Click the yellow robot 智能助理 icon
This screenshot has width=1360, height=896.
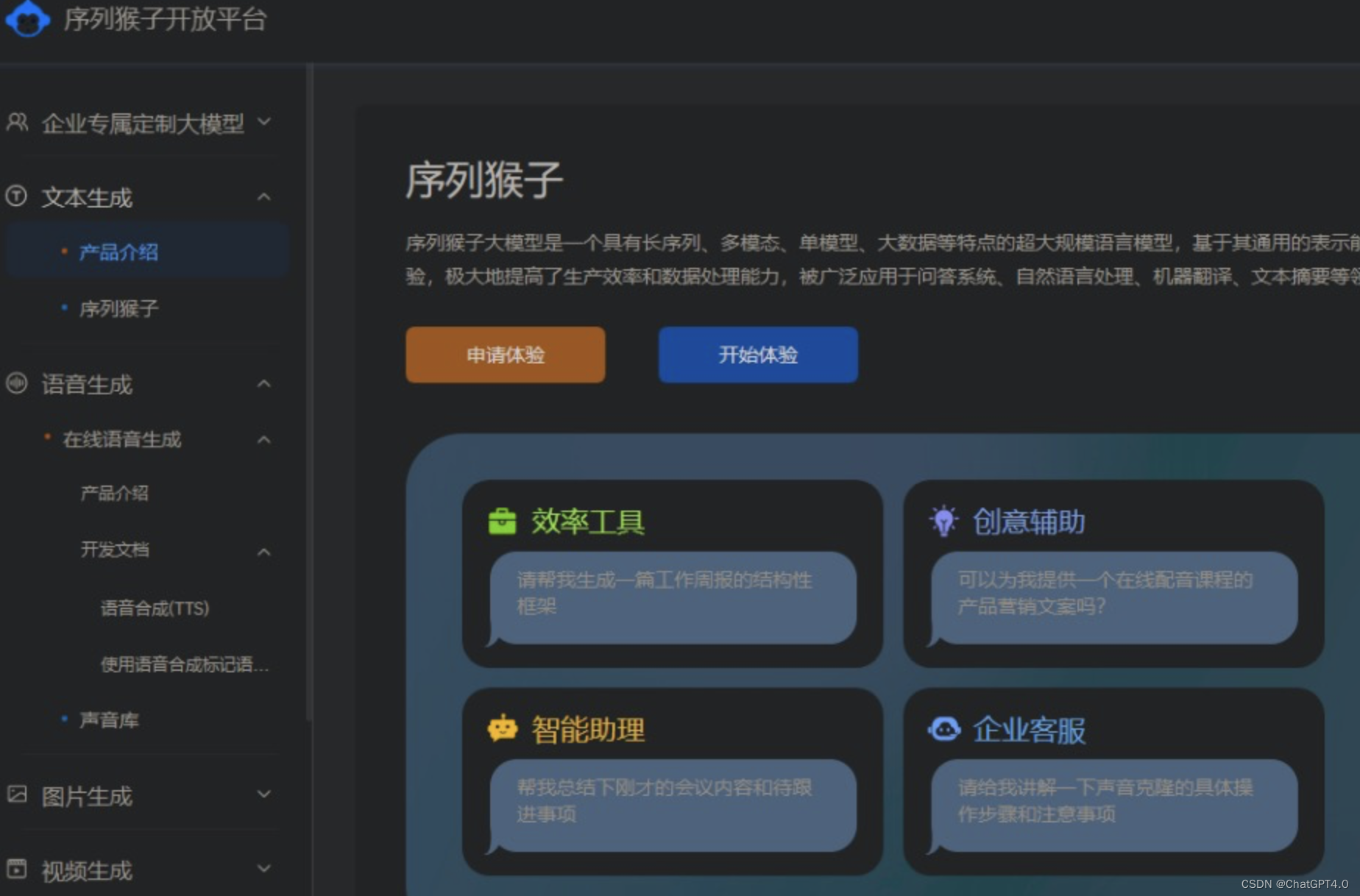tap(503, 729)
